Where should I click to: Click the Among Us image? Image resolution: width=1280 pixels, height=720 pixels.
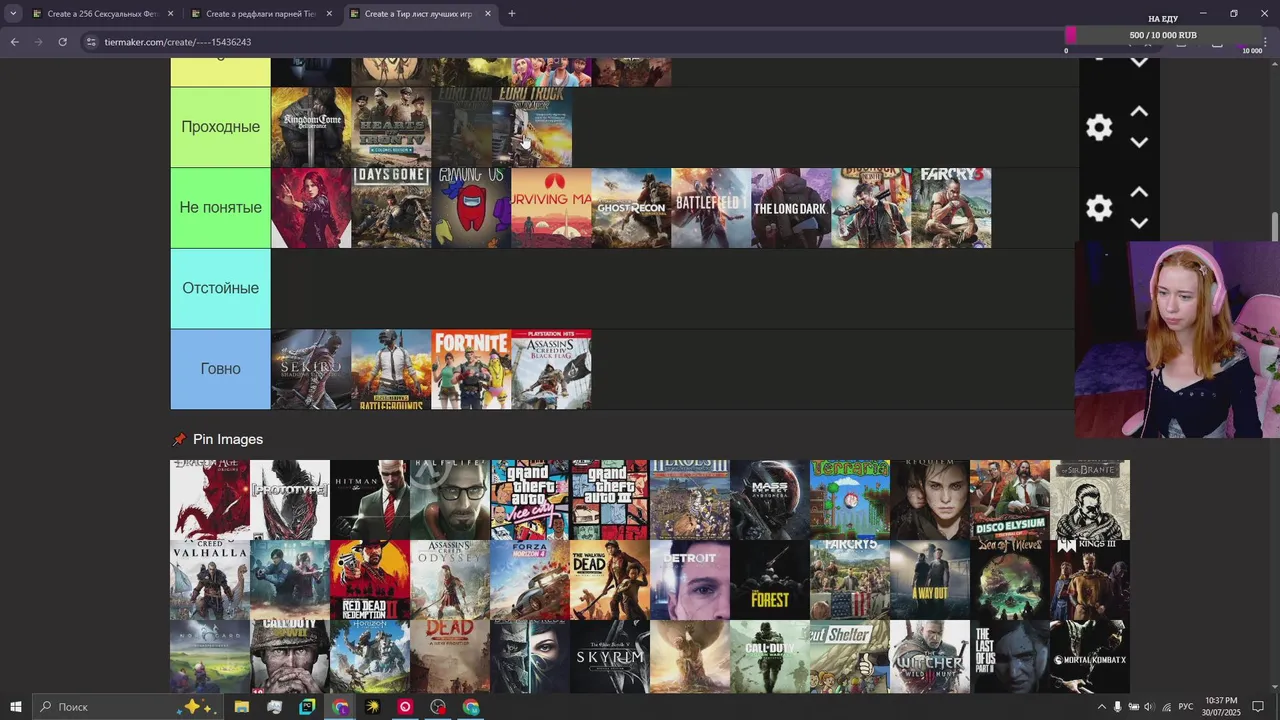471,208
